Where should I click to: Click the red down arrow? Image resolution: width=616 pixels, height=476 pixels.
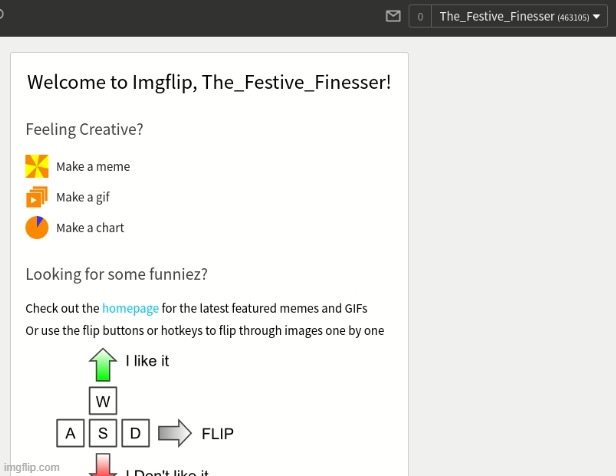[103, 465]
